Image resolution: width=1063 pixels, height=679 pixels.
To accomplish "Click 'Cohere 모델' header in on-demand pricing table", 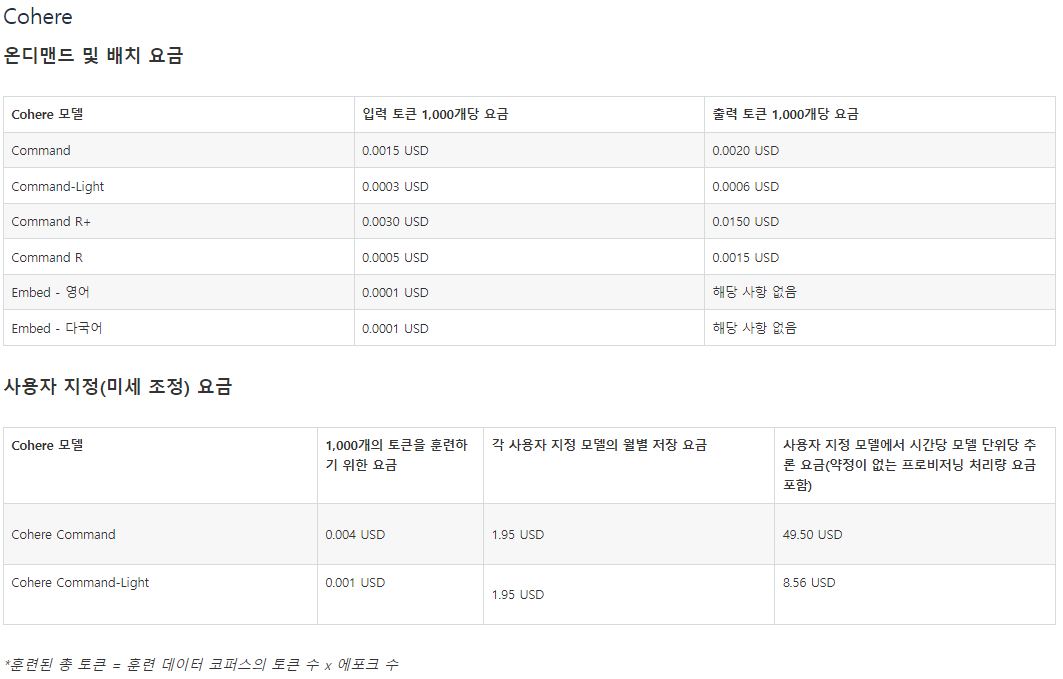I will pyautogui.click(x=47, y=115).
